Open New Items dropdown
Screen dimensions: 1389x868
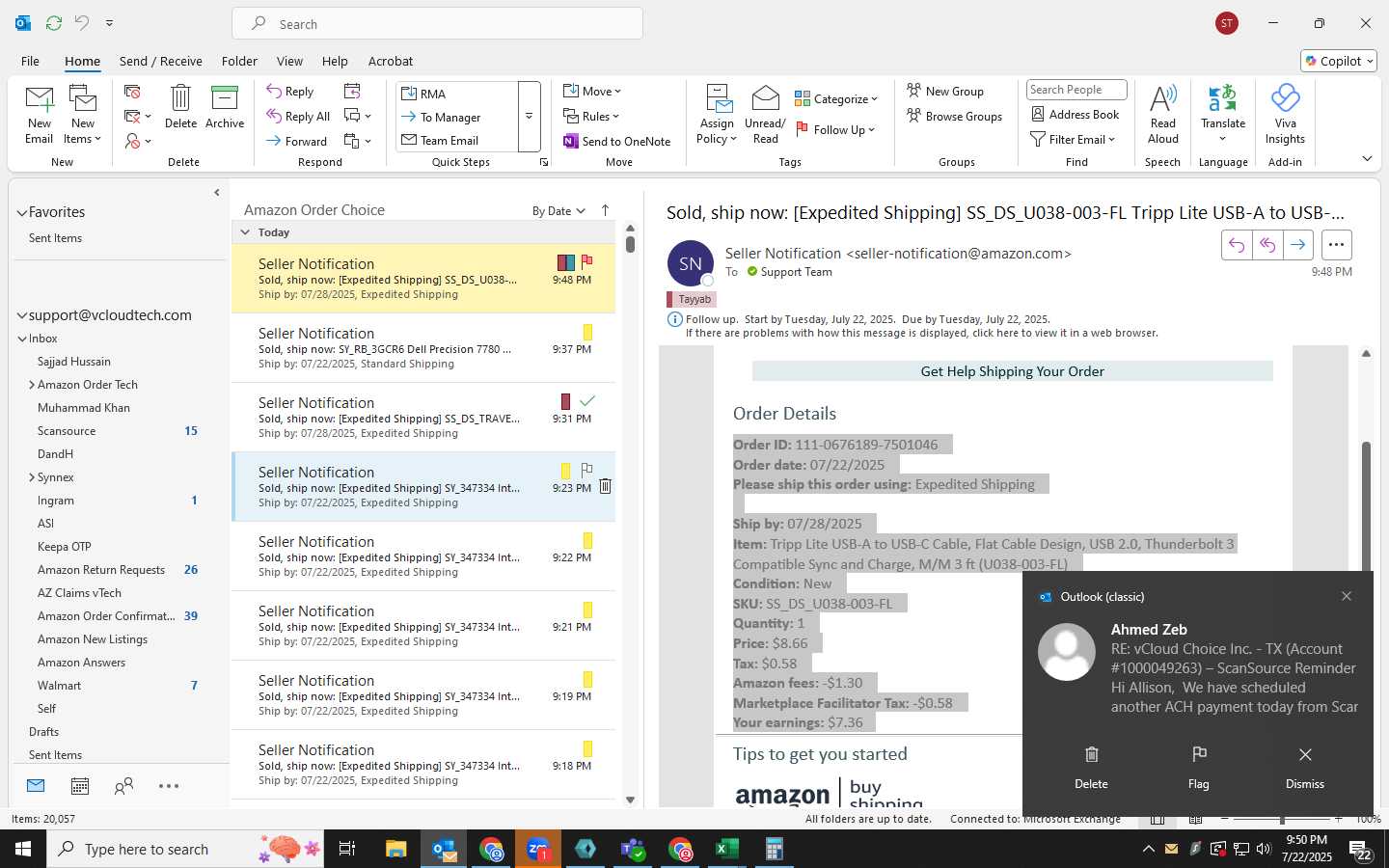(x=83, y=114)
